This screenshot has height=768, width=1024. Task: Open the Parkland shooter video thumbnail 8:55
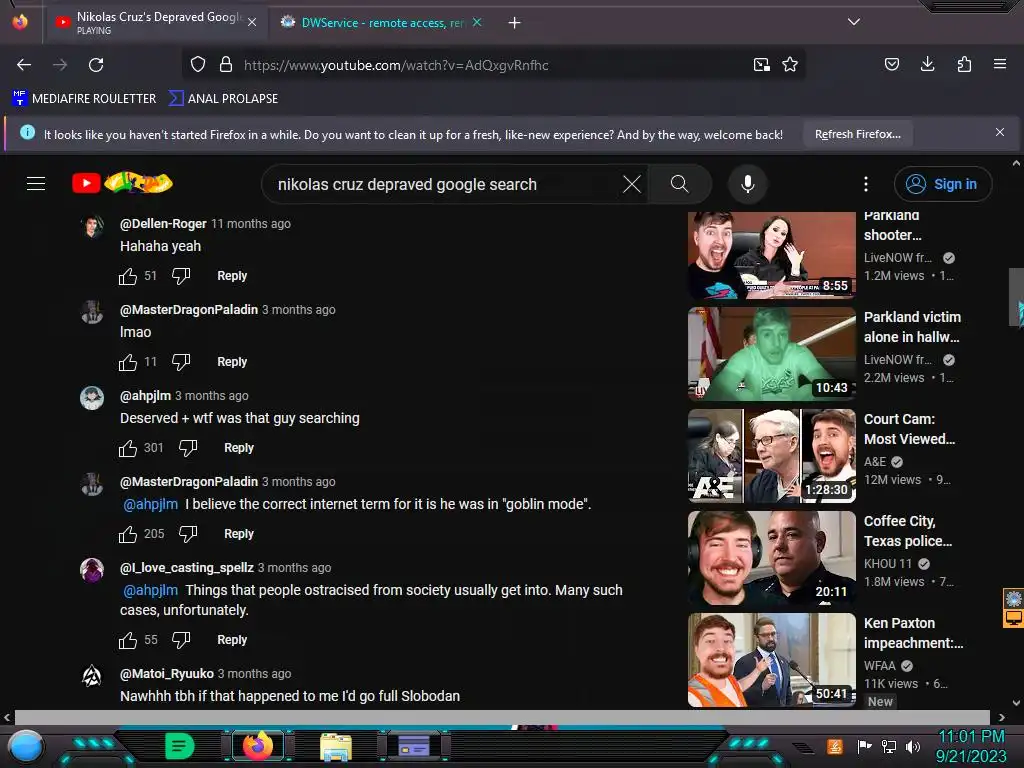(771, 255)
